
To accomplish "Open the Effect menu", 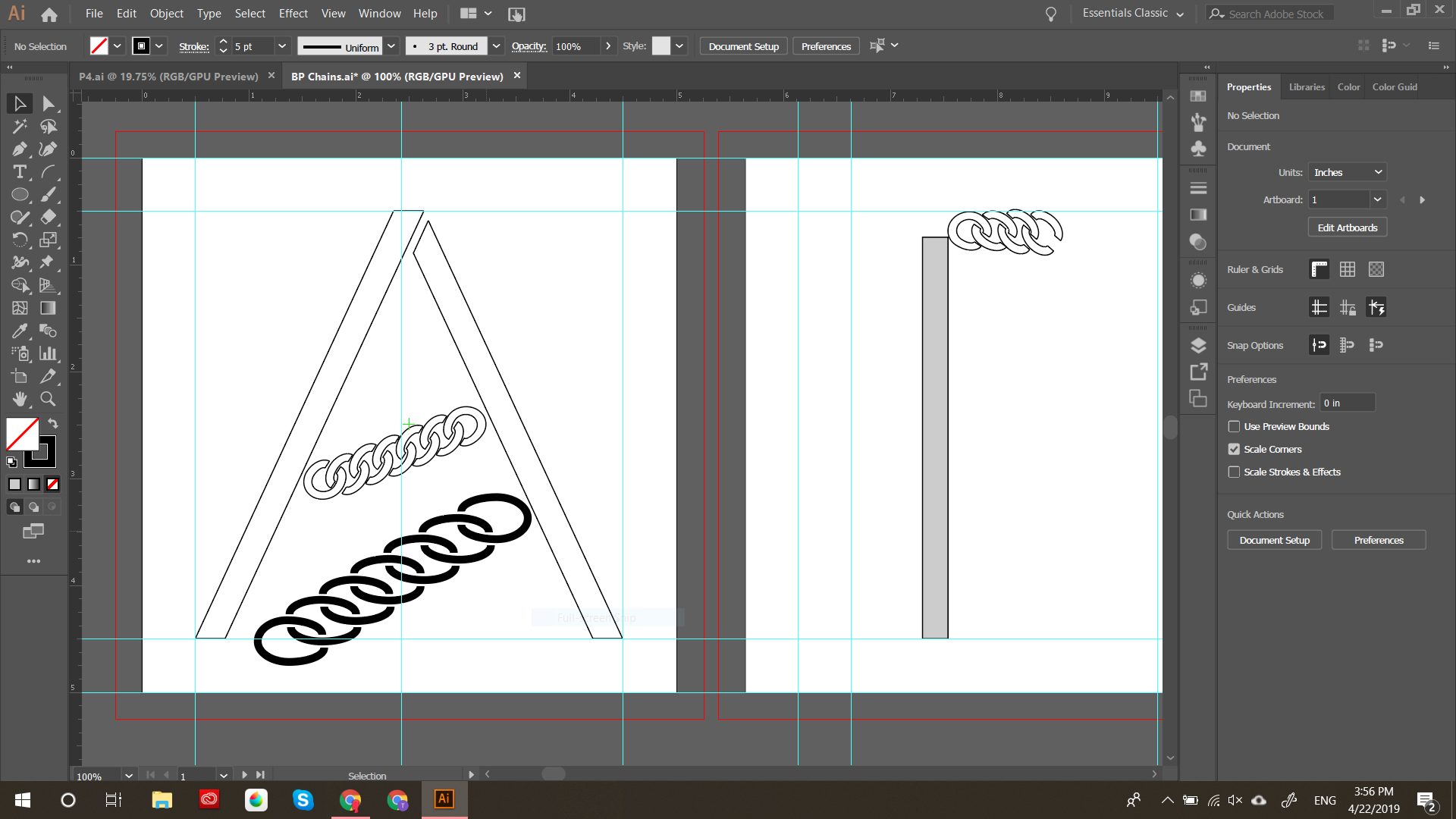I will click(x=293, y=14).
